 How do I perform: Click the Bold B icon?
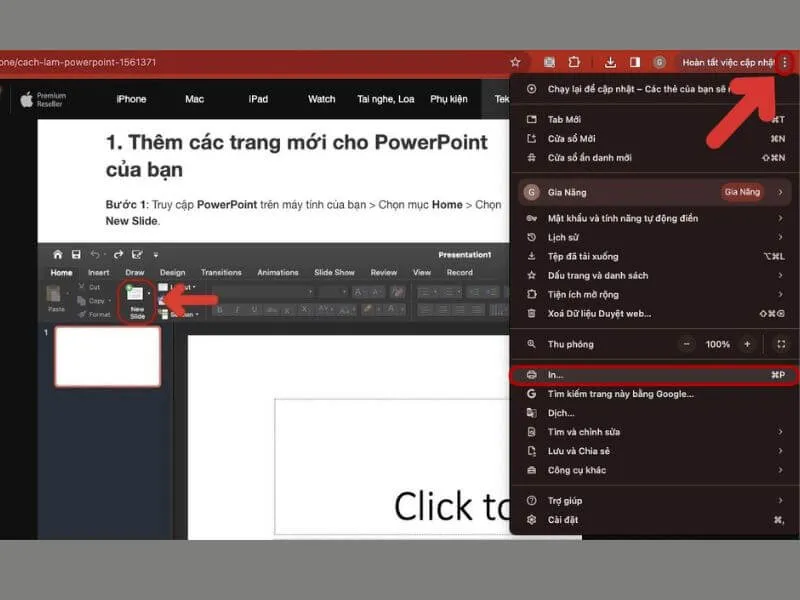(220, 310)
